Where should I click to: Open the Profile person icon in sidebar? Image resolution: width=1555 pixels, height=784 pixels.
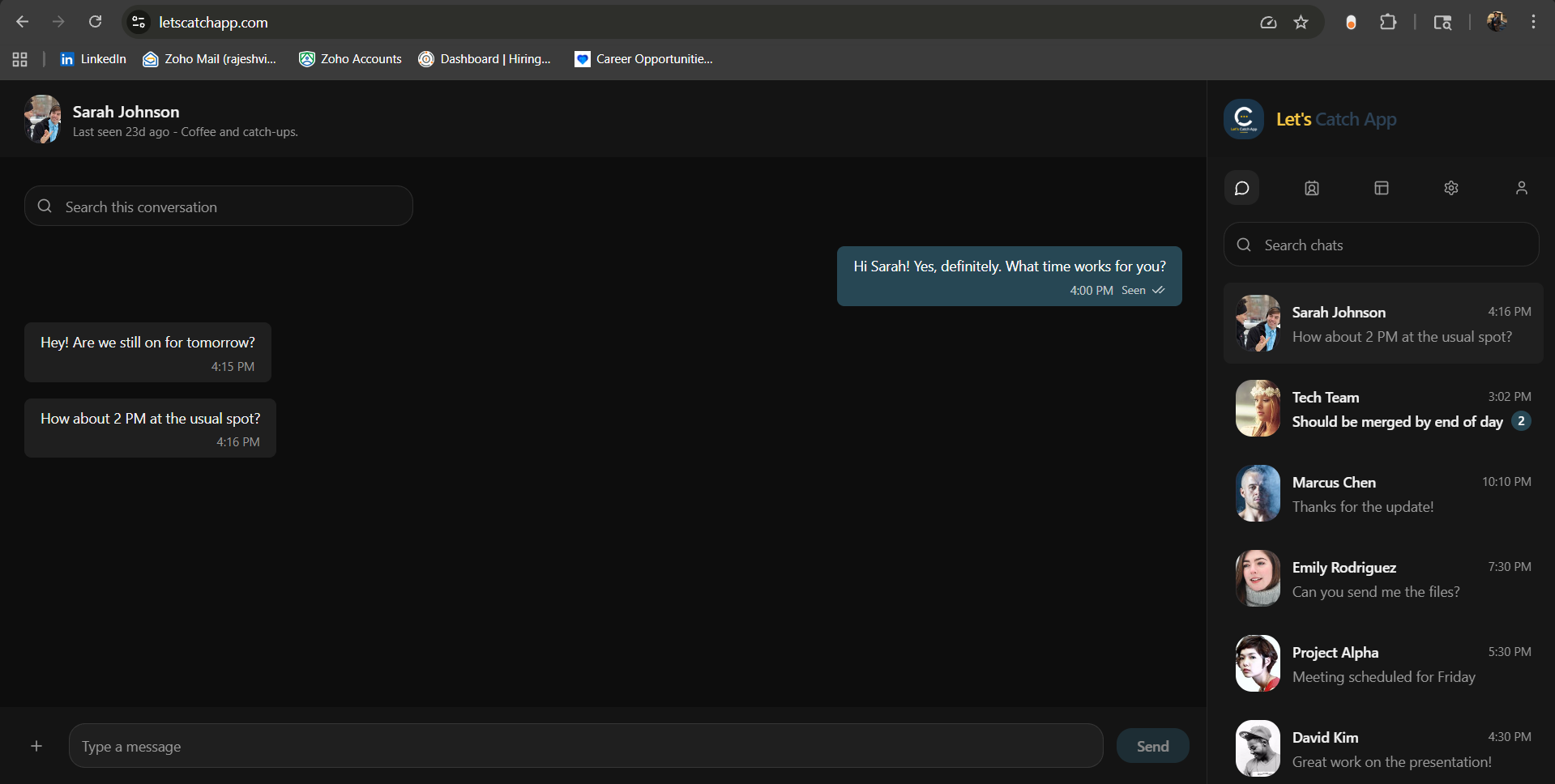click(x=1522, y=188)
